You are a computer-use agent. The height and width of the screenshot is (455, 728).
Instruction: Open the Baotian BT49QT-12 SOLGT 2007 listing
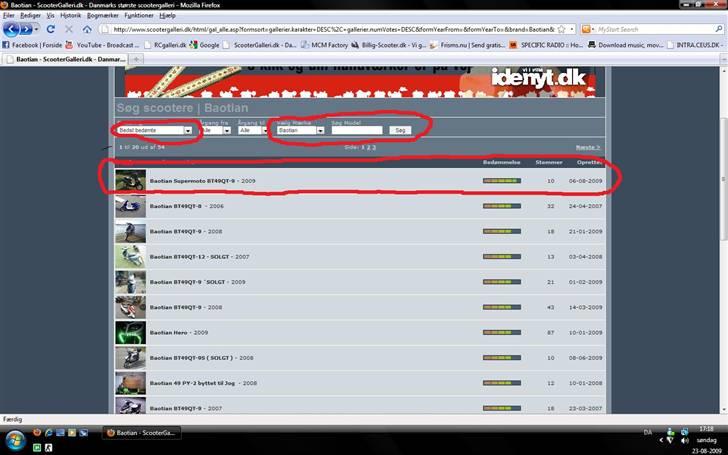click(x=199, y=257)
